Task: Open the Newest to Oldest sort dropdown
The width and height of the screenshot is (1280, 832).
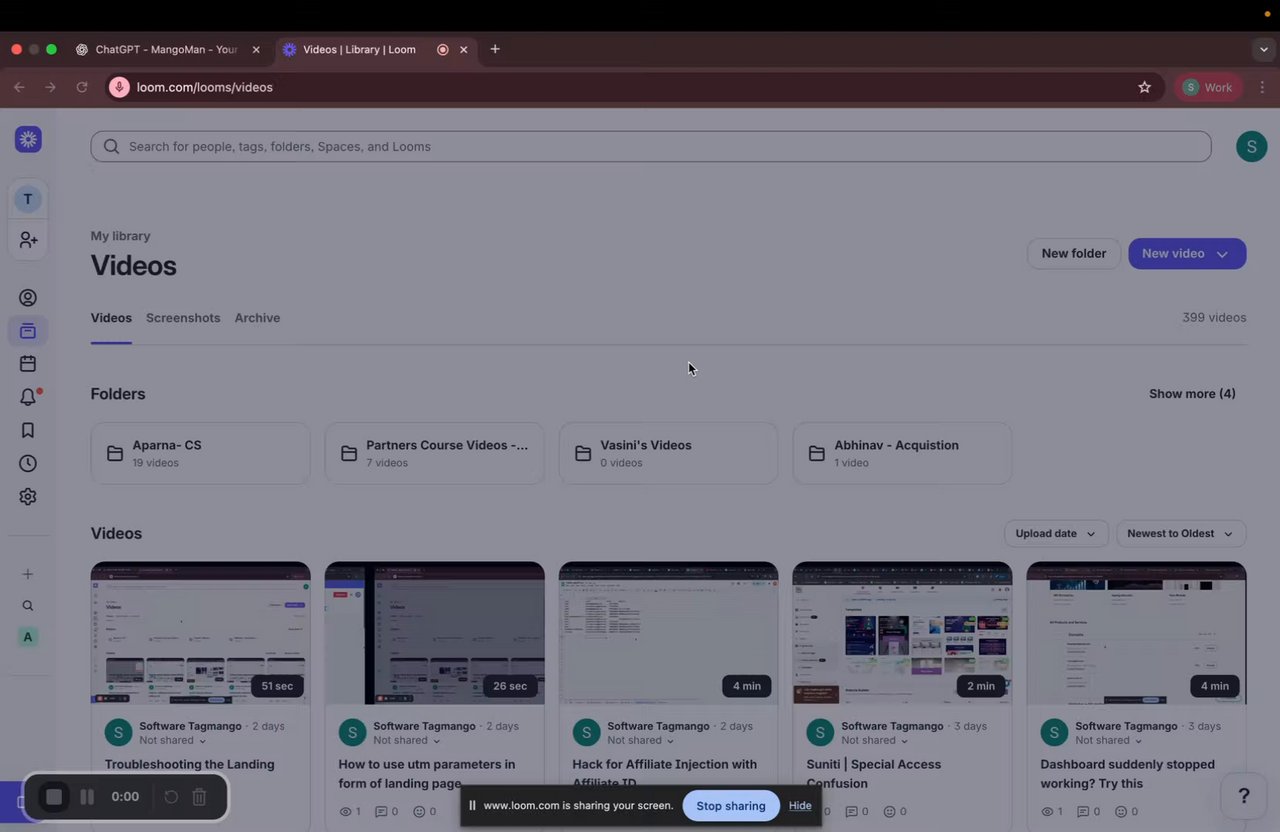Action: pos(1181,534)
